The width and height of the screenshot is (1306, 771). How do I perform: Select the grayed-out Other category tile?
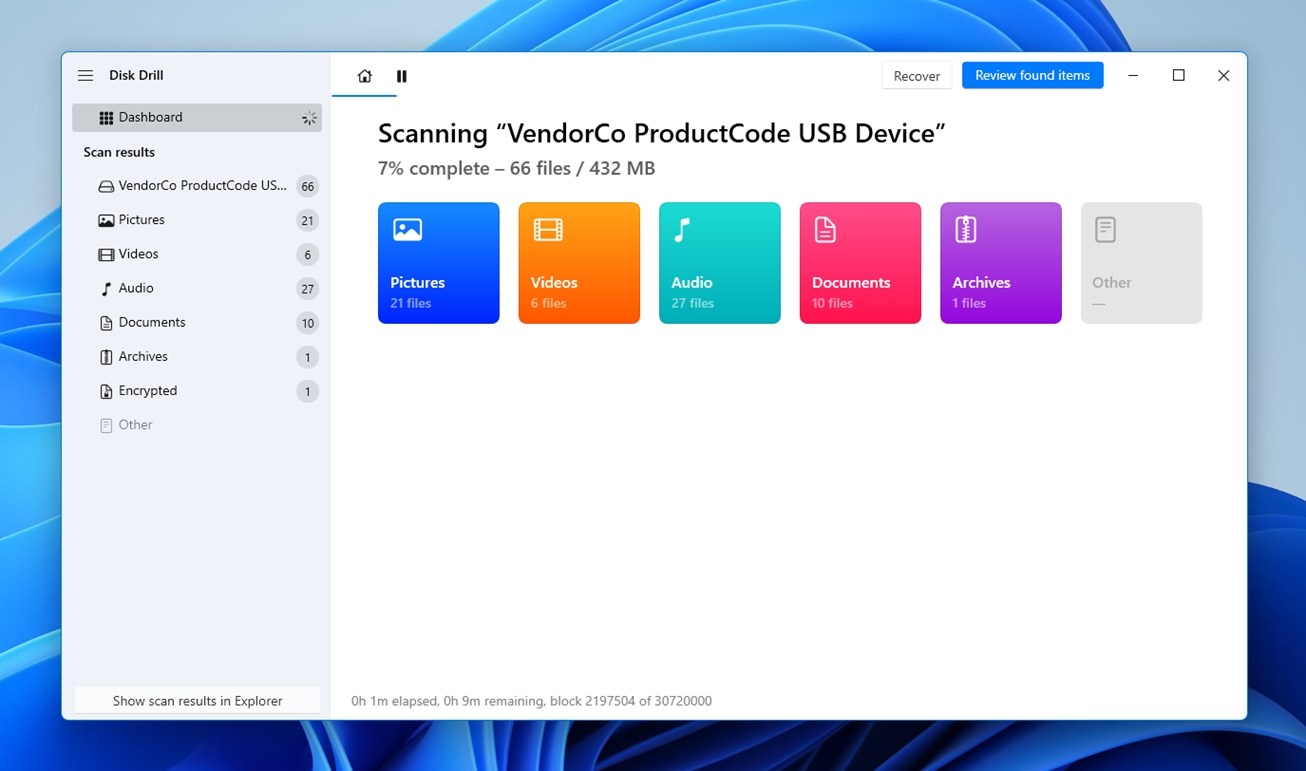tap(1141, 263)
